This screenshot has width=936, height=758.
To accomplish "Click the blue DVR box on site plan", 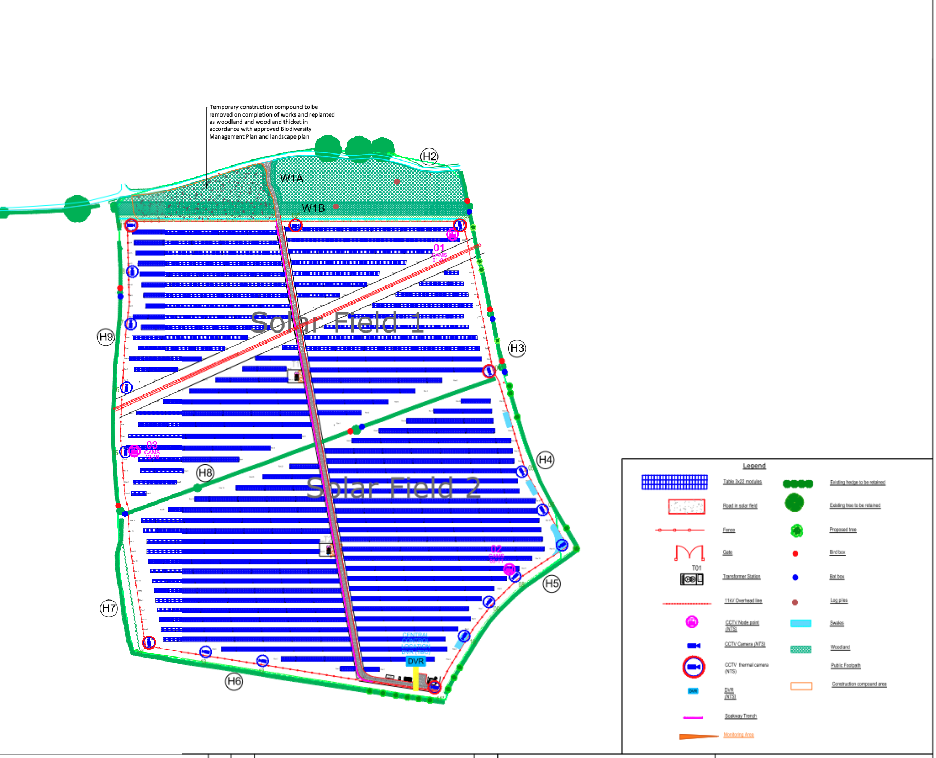I will 416,661.
